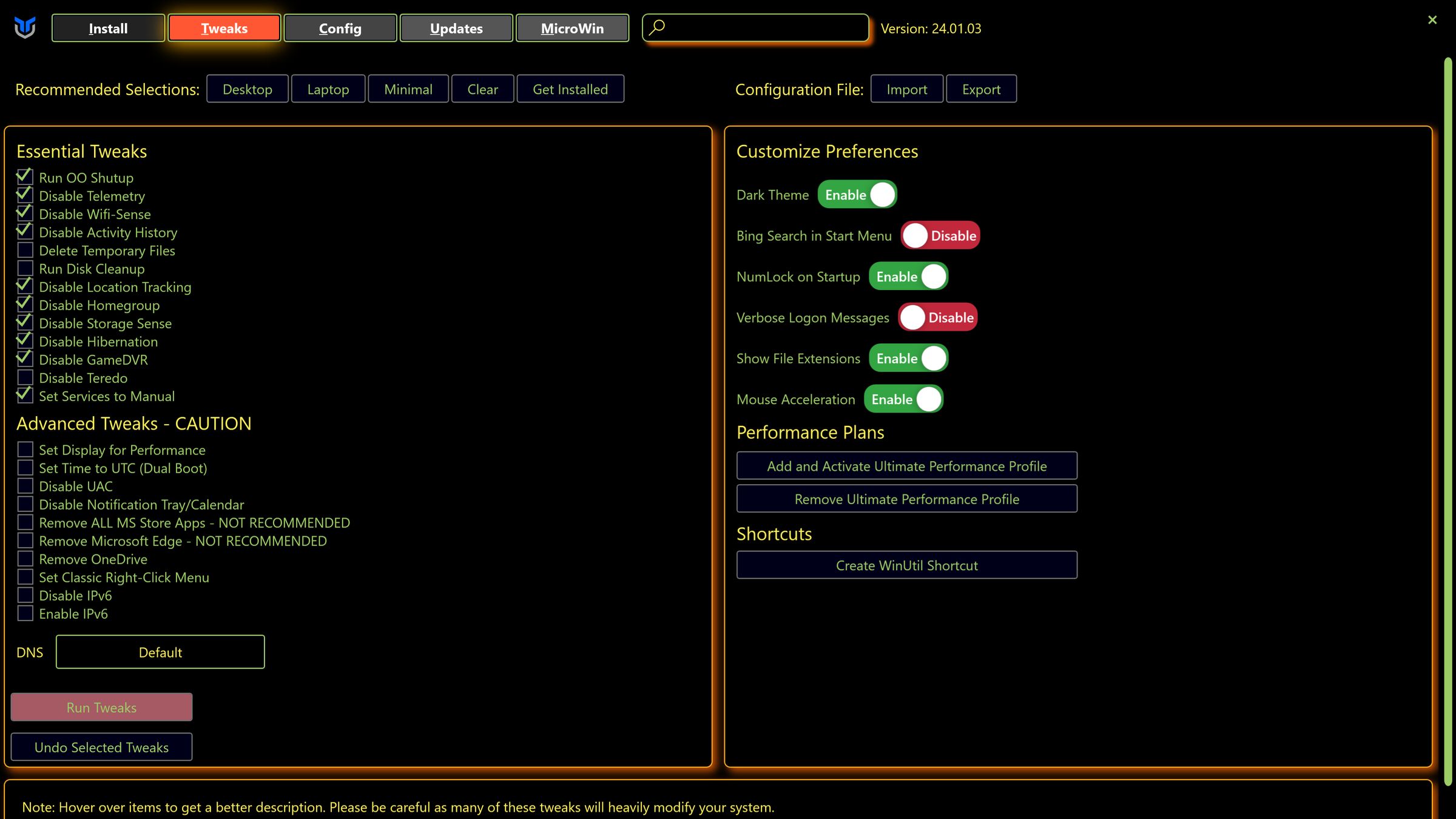1456x819 pixels.
Task: Enable the Remove OneDrive checkbox
Action: (x=25, y=559)
